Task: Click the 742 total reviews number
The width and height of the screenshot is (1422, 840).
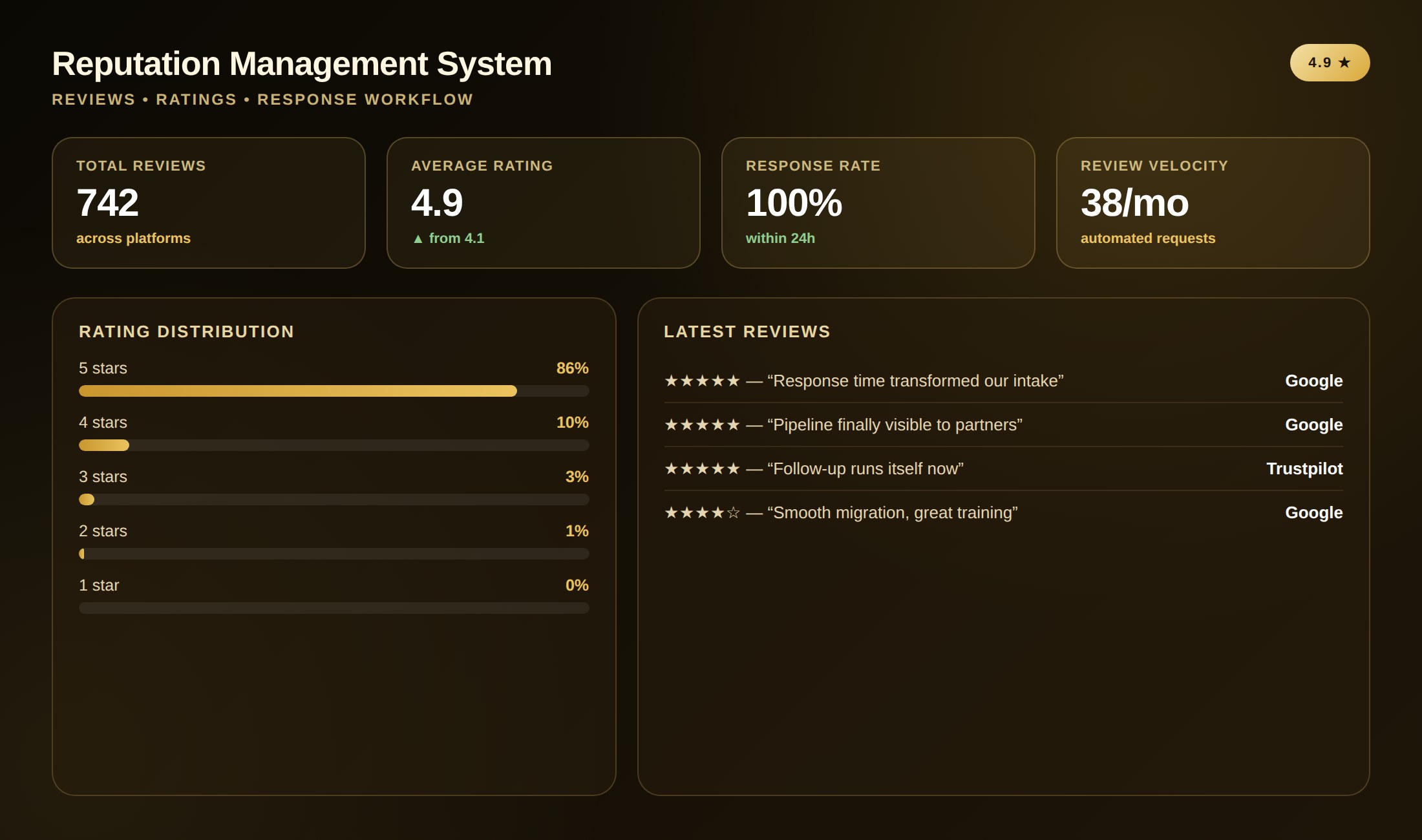Action: pos(108,203)
